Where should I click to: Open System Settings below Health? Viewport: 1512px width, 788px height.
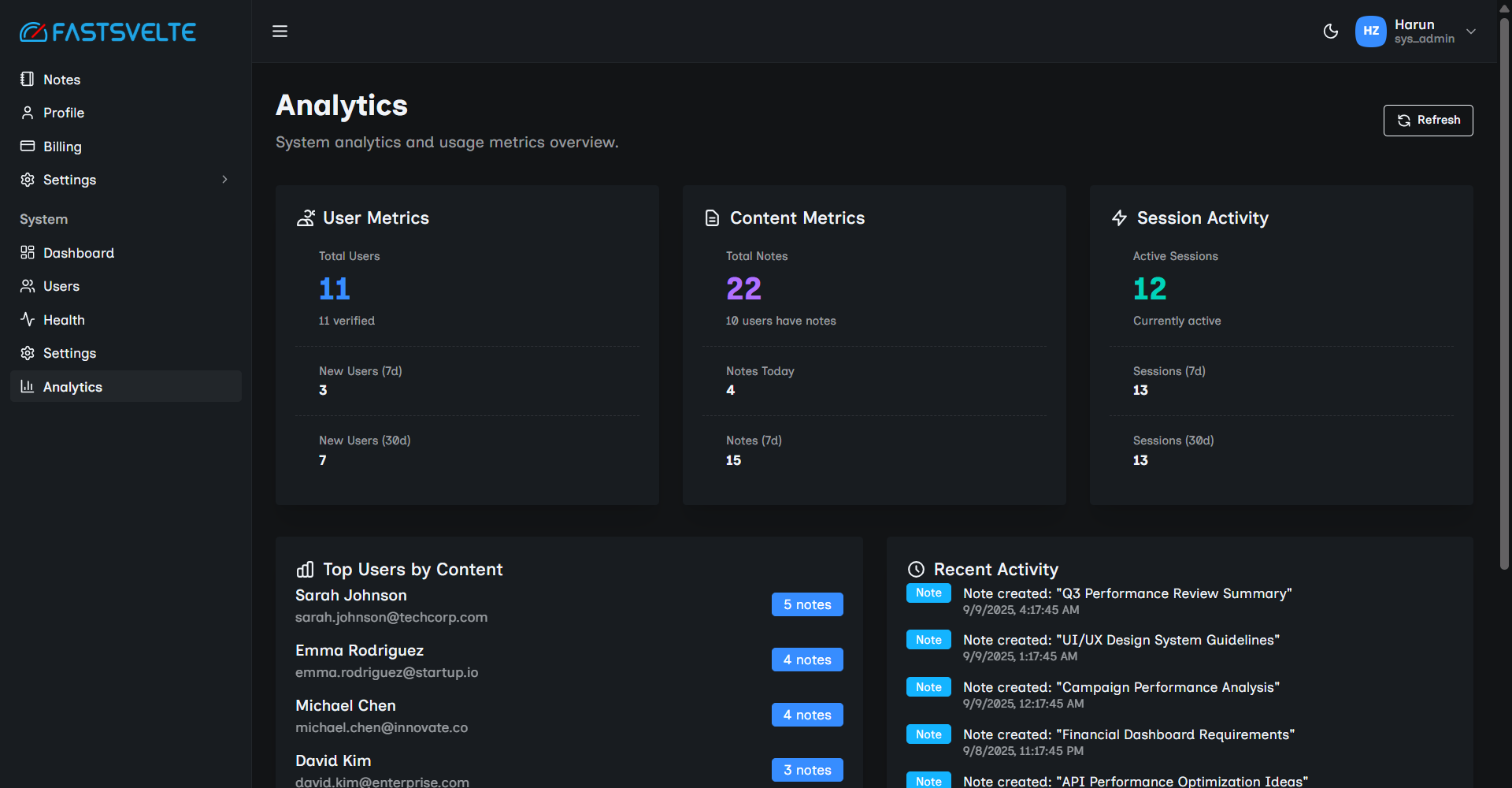69,353
